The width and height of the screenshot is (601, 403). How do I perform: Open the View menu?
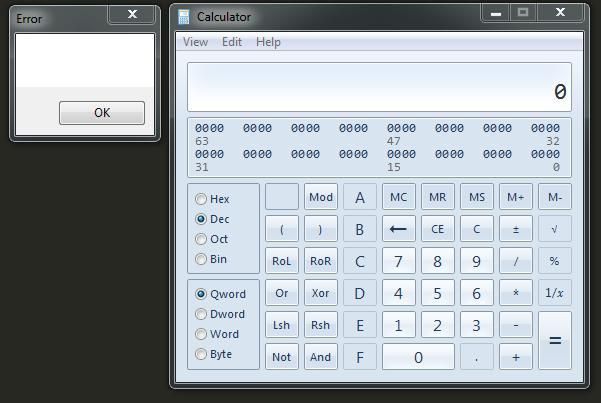tap(195, 41)
